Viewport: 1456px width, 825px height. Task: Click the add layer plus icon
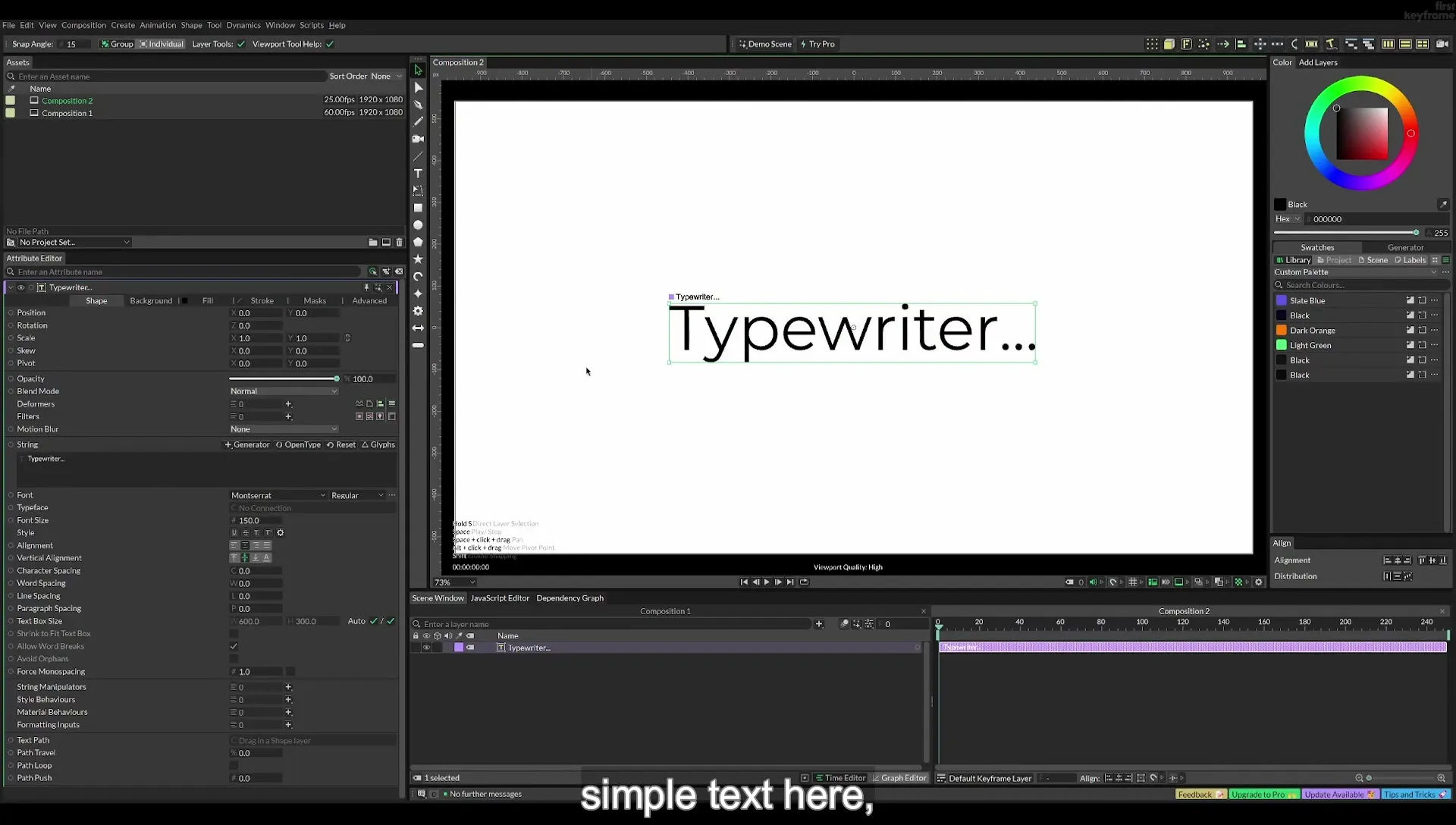[x=819, y=624]
